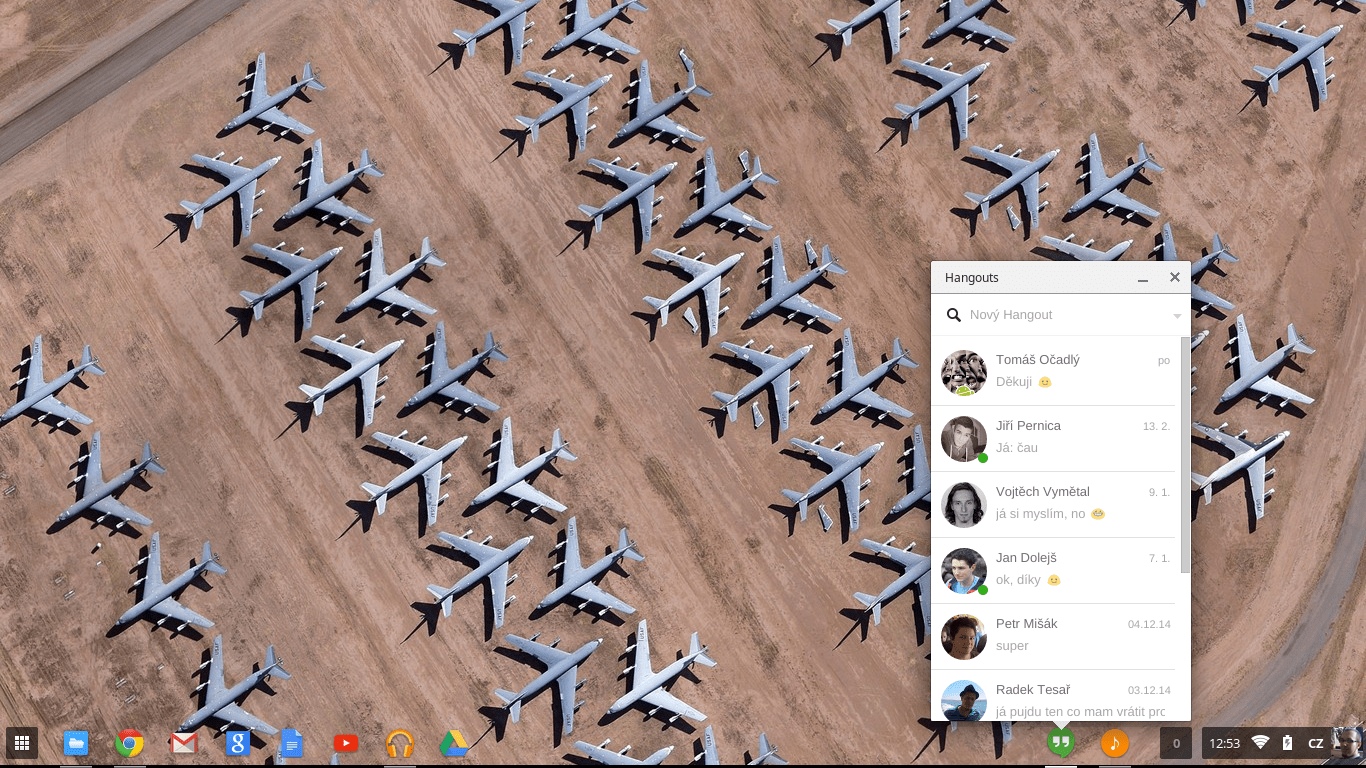Image resolution: width=1366 pixels, height=768 pixels.
Task: Click the 12:53 clock in tray
Action: pyautogui.click(x=1224, y=743)
